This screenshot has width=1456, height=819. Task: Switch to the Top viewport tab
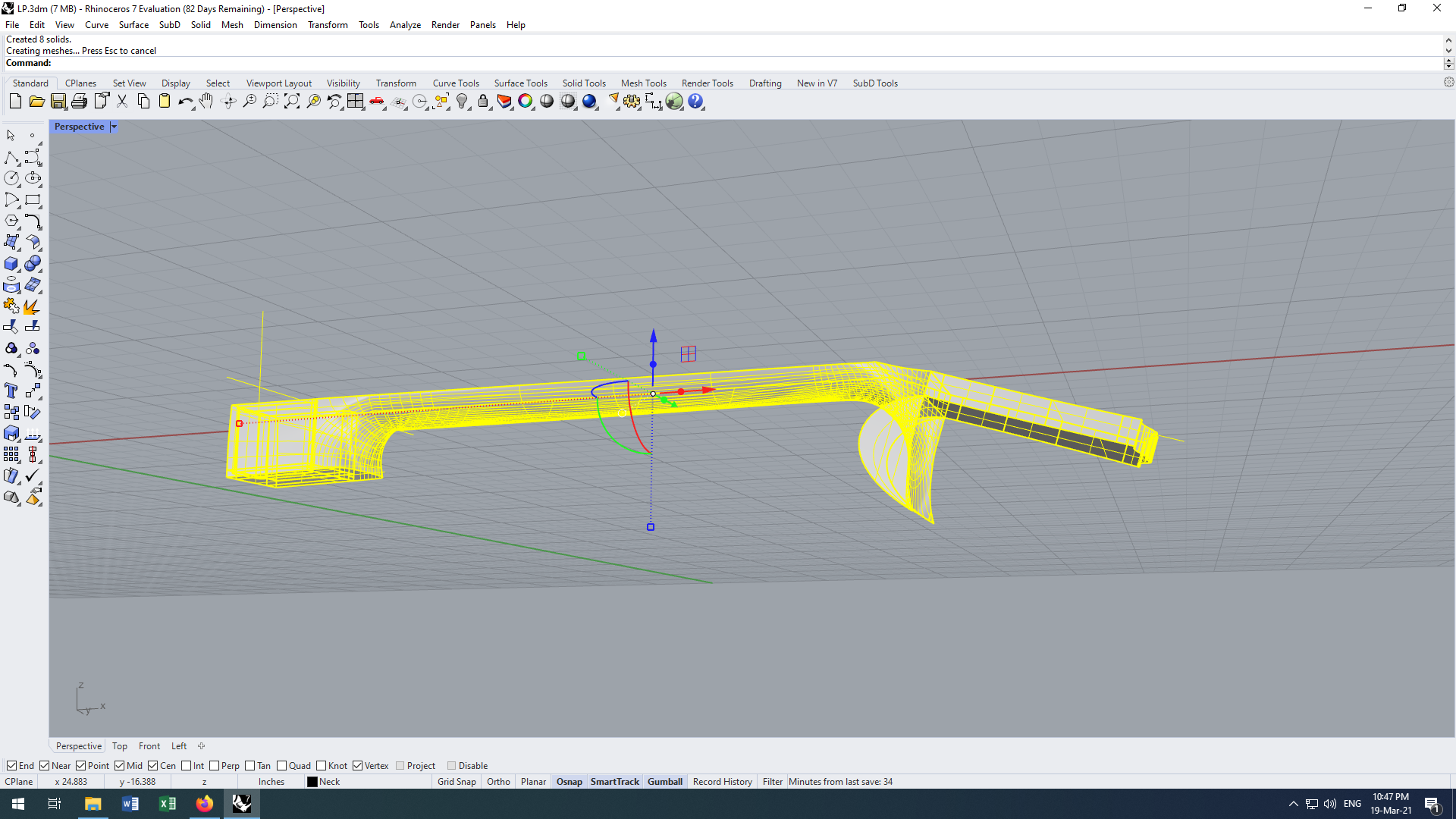click(x=120, y=746)
